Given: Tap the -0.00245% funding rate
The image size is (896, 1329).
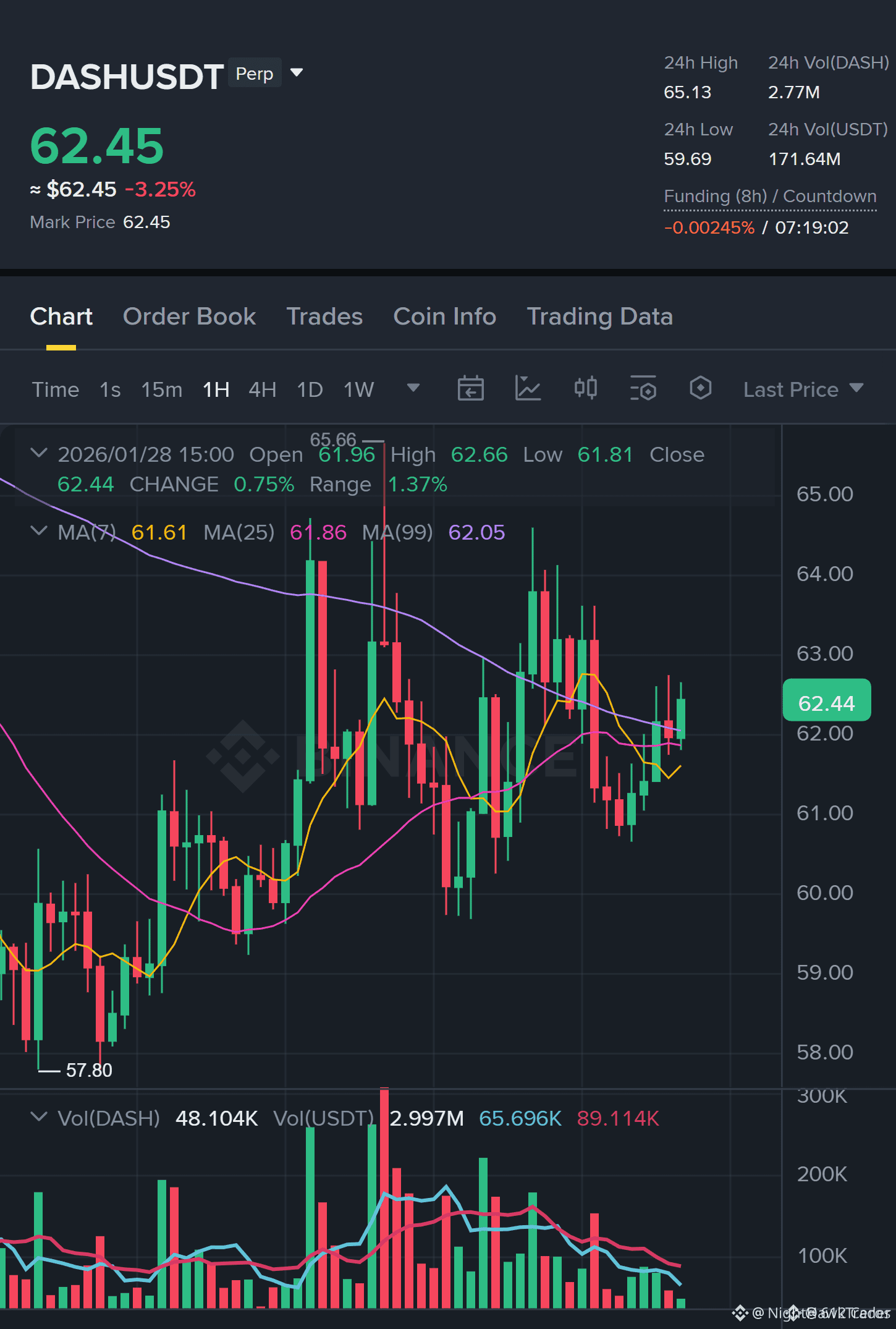Looking at the screenshot, I should tap(709, 227).
